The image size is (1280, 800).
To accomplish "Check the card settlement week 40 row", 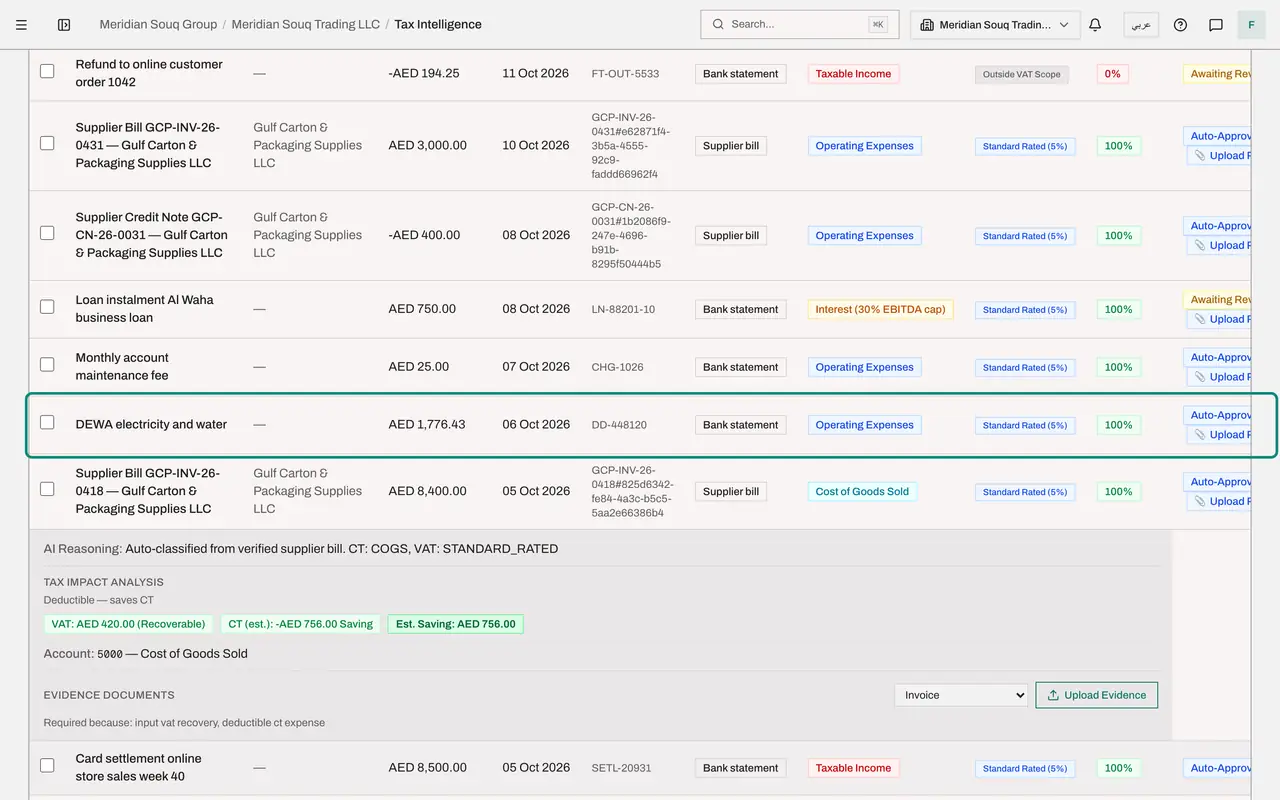I will coord(47,765).
